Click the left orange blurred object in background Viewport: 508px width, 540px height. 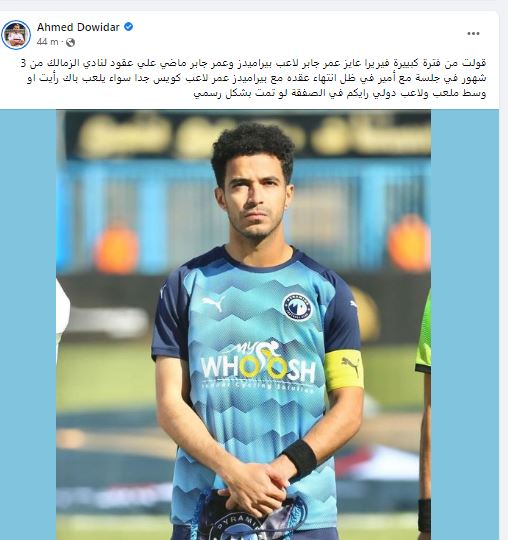(x=116, y=249)
